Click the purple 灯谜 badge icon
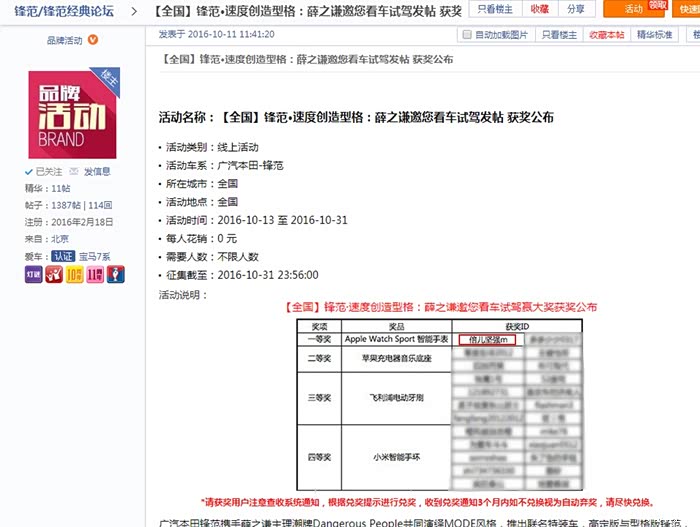The width and height of the screenshot is (700, 527). click(x=33, y=273)
